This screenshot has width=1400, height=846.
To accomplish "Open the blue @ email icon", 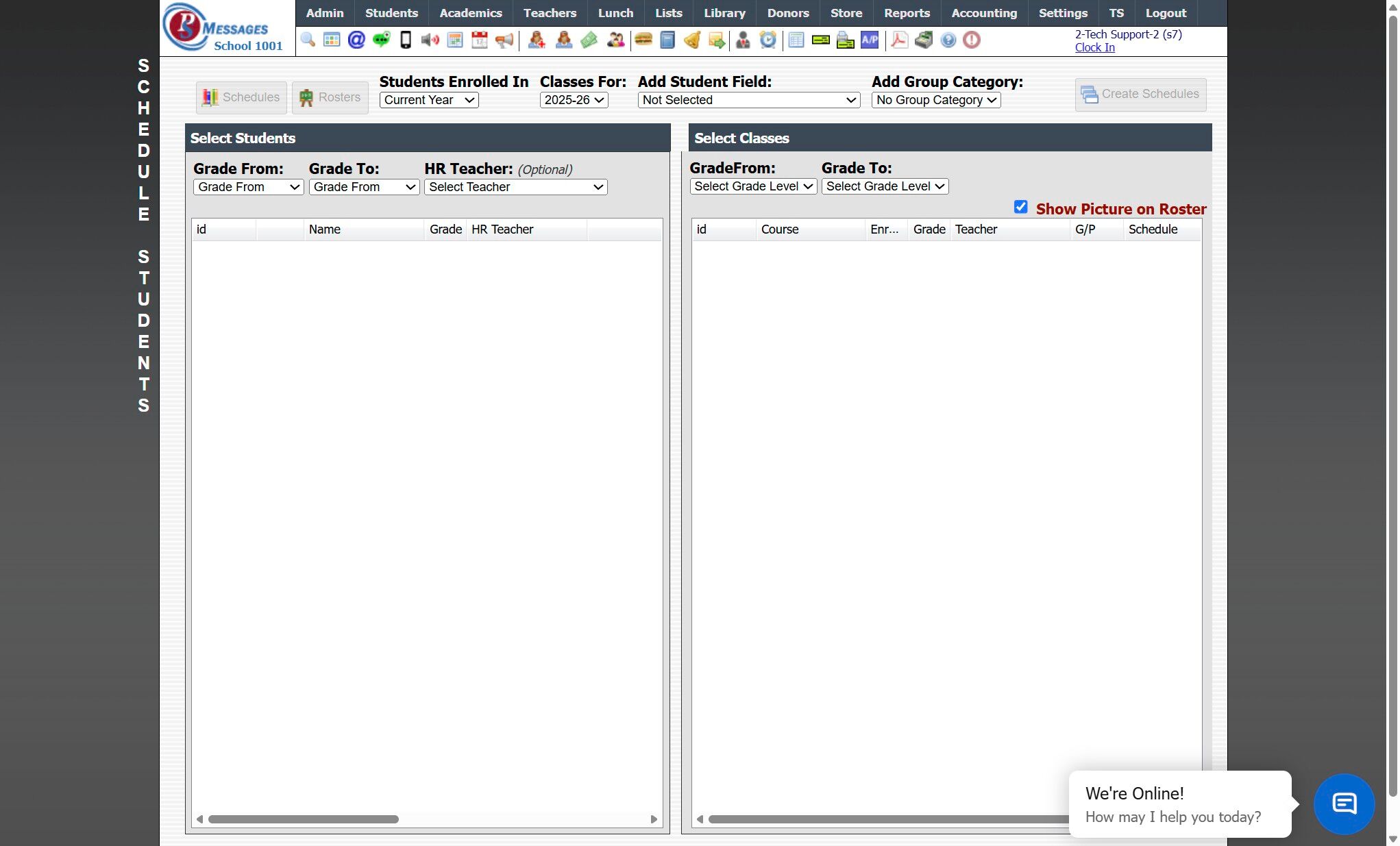I will click(356, 40).
